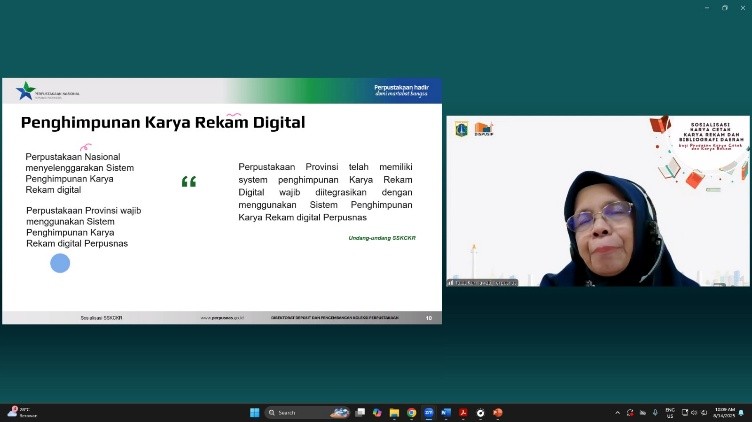Click the Jakarta emblem in video background
752x422 pixels.
pyautogui.click(x=461, y=129)
